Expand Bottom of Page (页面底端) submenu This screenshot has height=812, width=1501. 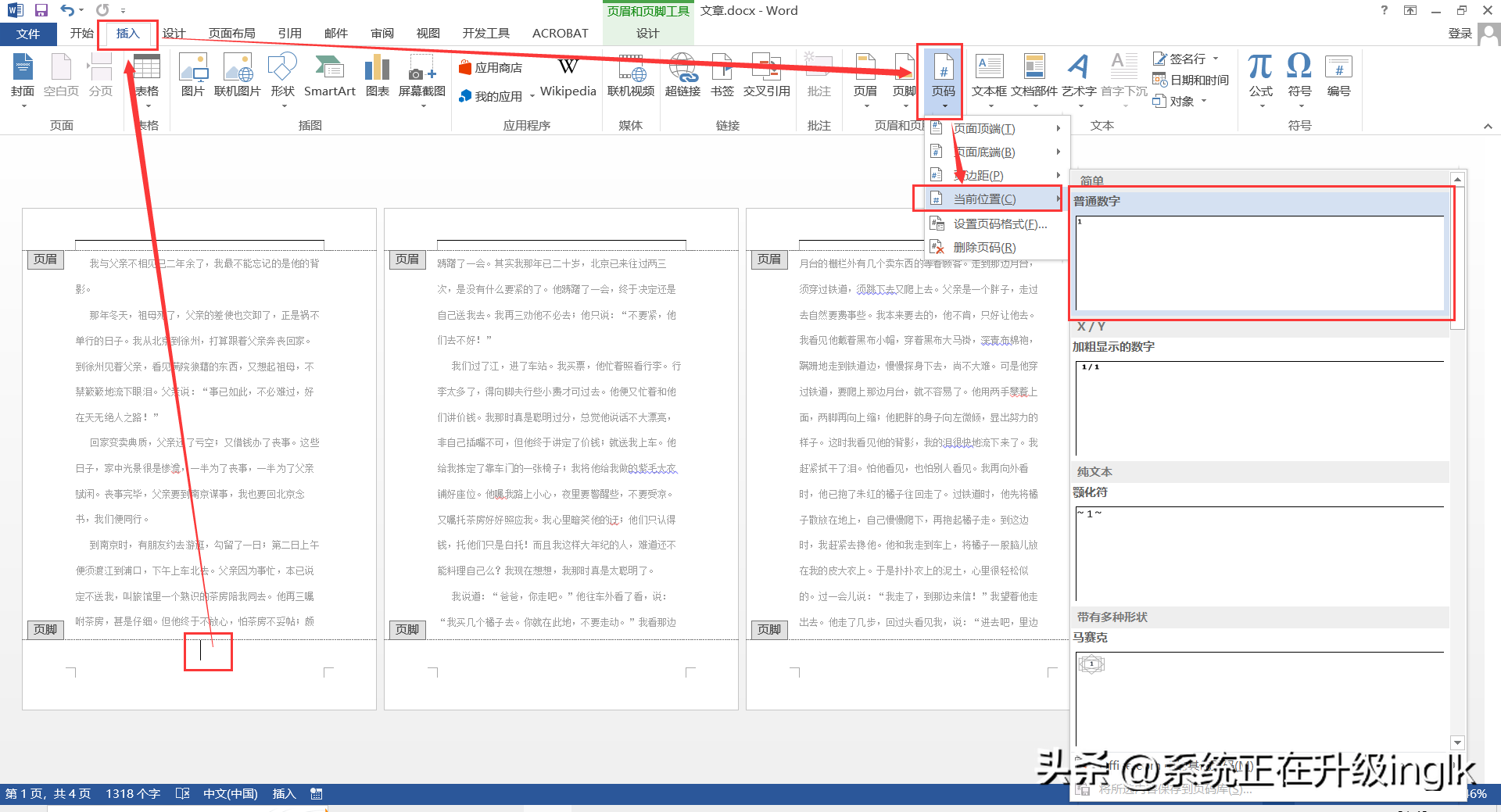pos(996,152)
